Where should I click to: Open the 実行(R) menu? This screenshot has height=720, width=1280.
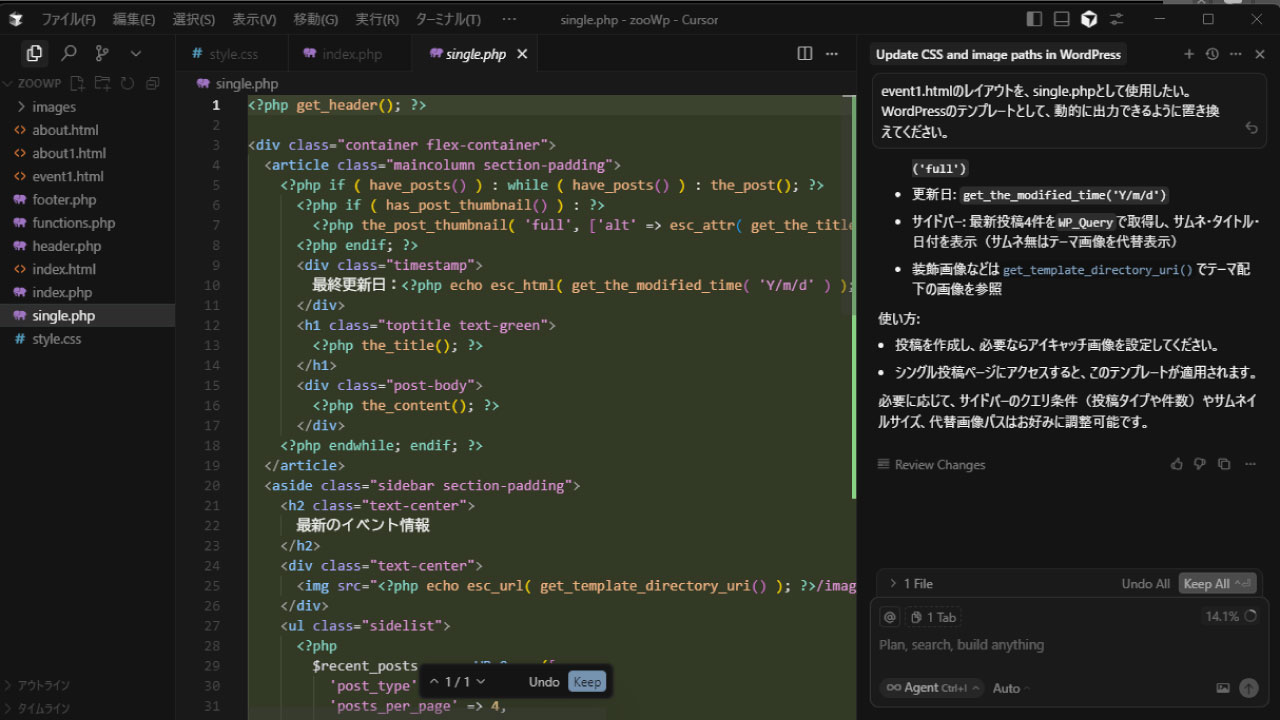[377, 19]
